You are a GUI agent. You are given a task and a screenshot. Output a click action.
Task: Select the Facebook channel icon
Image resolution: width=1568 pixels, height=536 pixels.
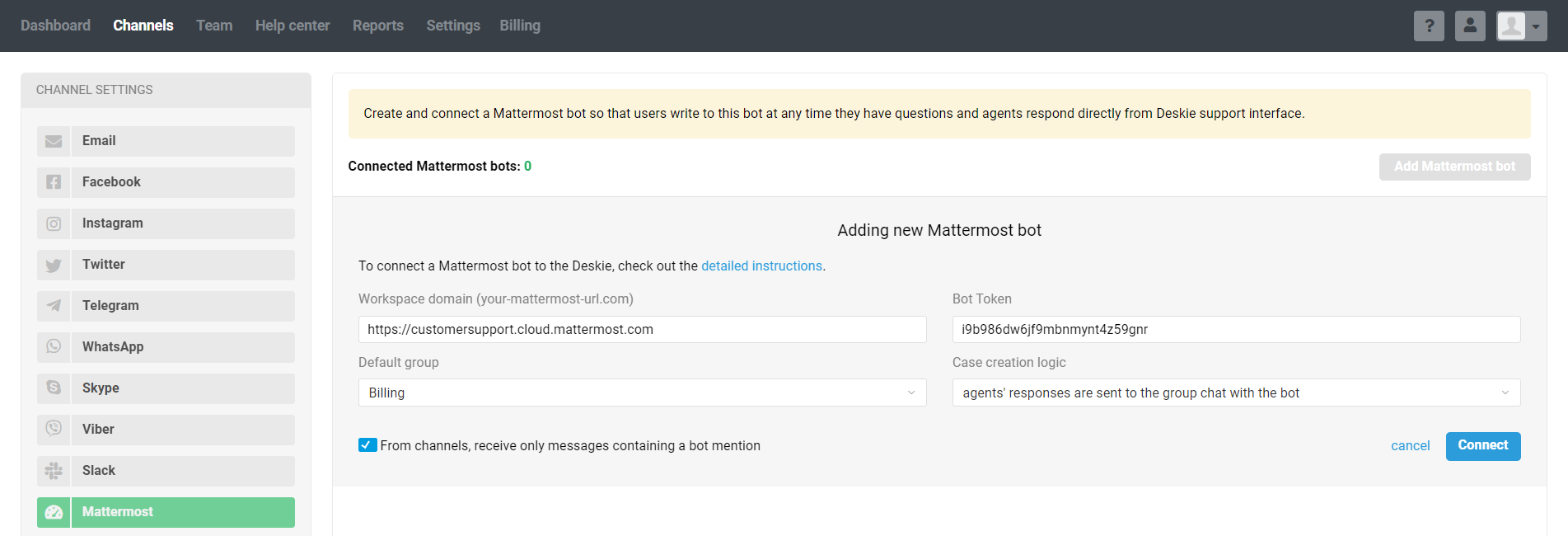point(54,182)
